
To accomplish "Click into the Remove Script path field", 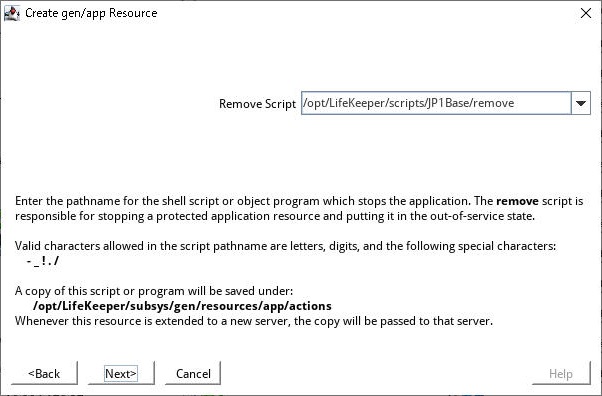I will (436, 103).
